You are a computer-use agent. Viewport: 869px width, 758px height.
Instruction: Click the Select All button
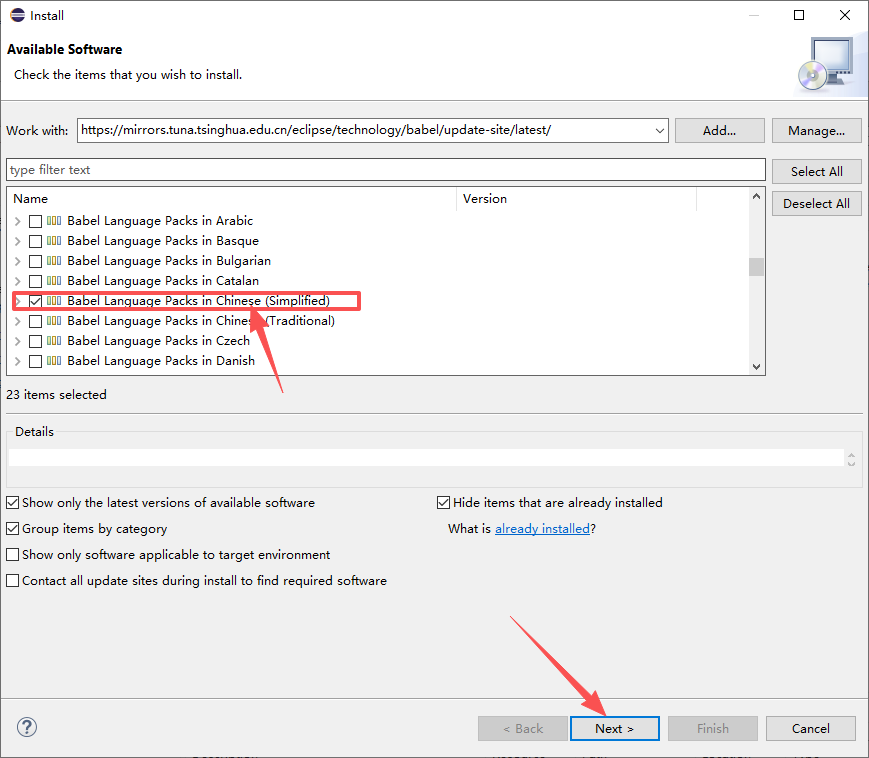(x=816, y=172)
